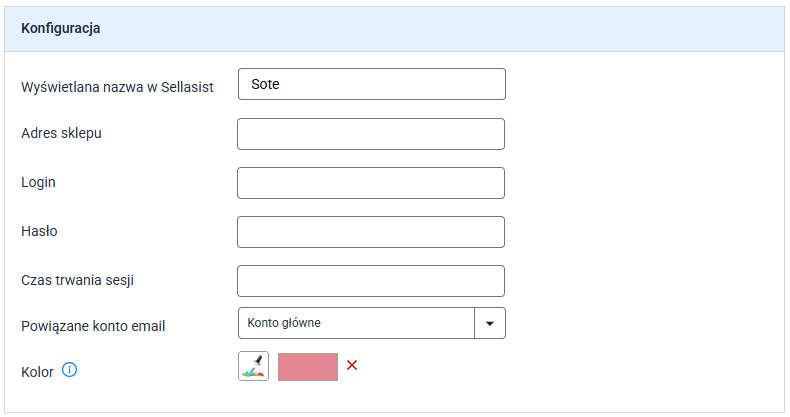790x417 pixels.
Task: Open the color picker paintbrush icon
Action: [254, 367]
